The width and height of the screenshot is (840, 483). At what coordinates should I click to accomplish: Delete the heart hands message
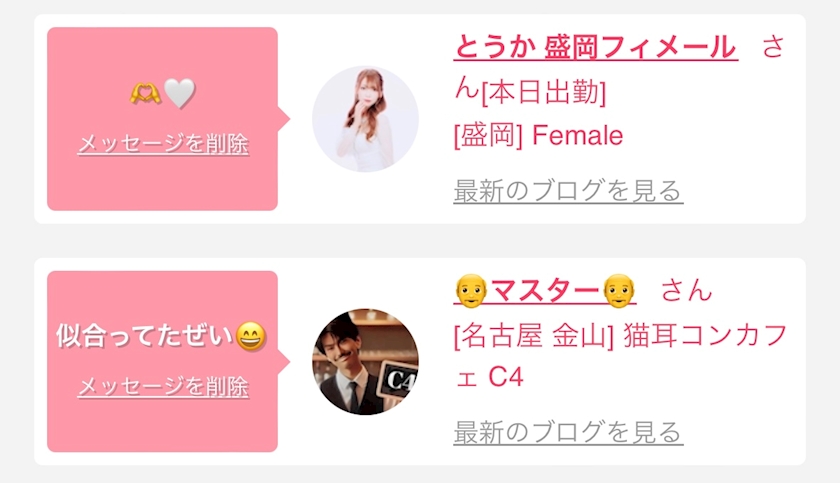click(163, 144)
